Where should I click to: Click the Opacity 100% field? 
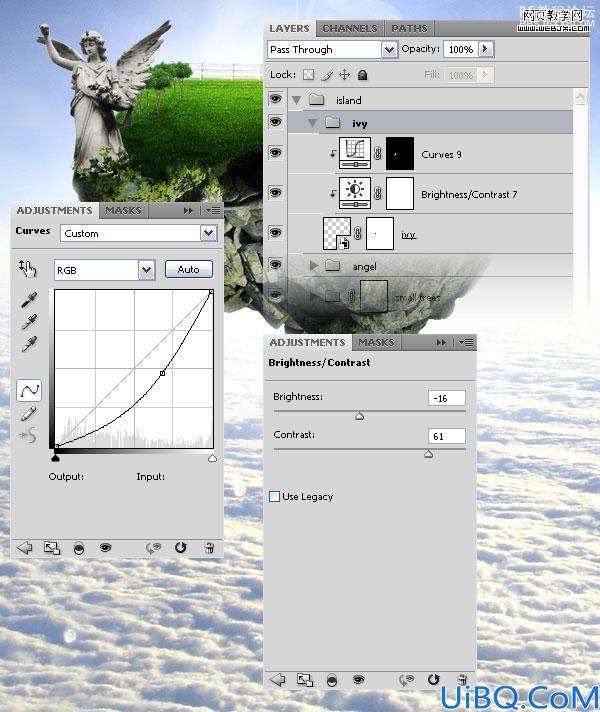tap(461, 49)
